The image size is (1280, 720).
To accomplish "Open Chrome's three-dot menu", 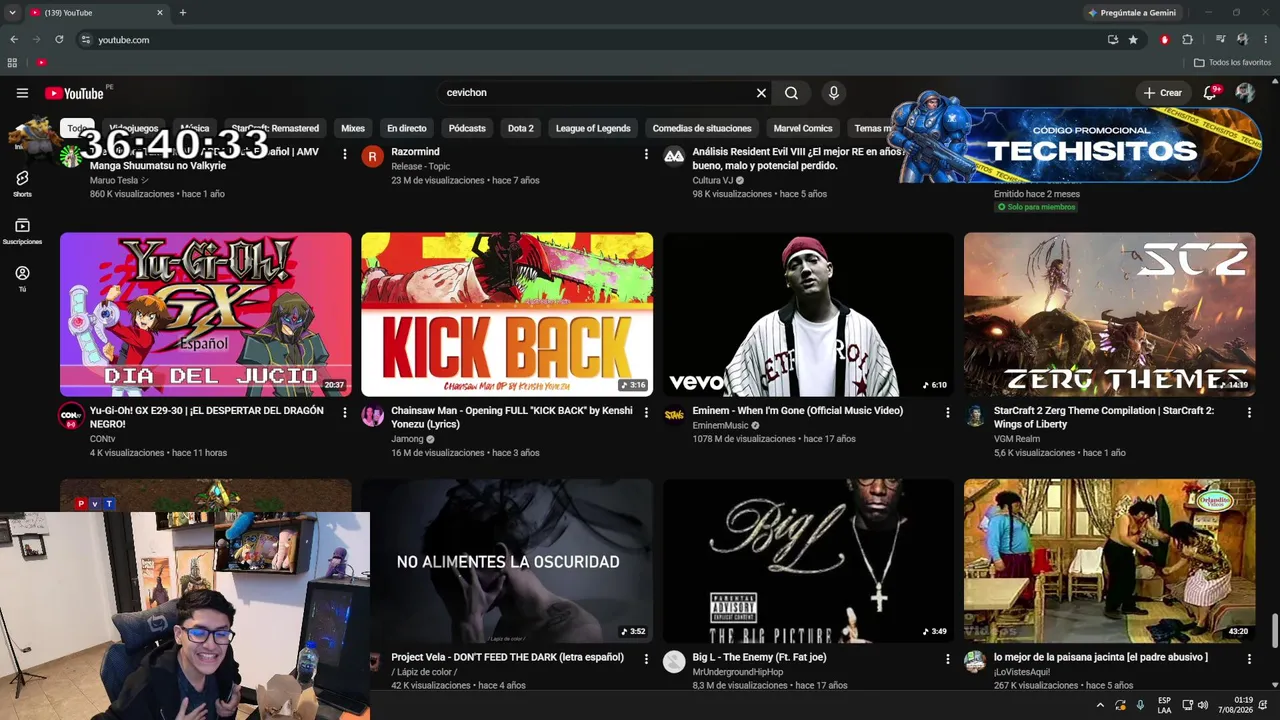I will pos(1266,40).
